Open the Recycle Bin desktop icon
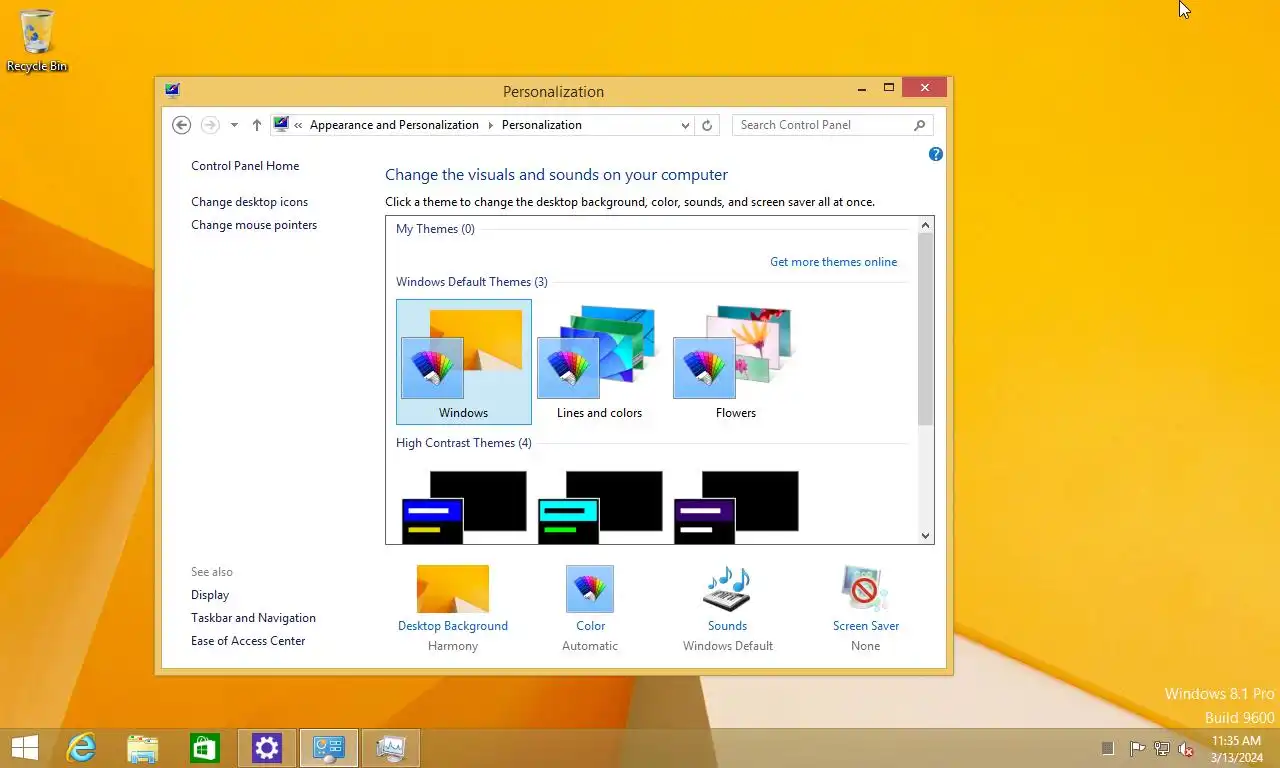The width and height of the screenshot is (1280, 768). pyautogui.click(x=37, y=41)
